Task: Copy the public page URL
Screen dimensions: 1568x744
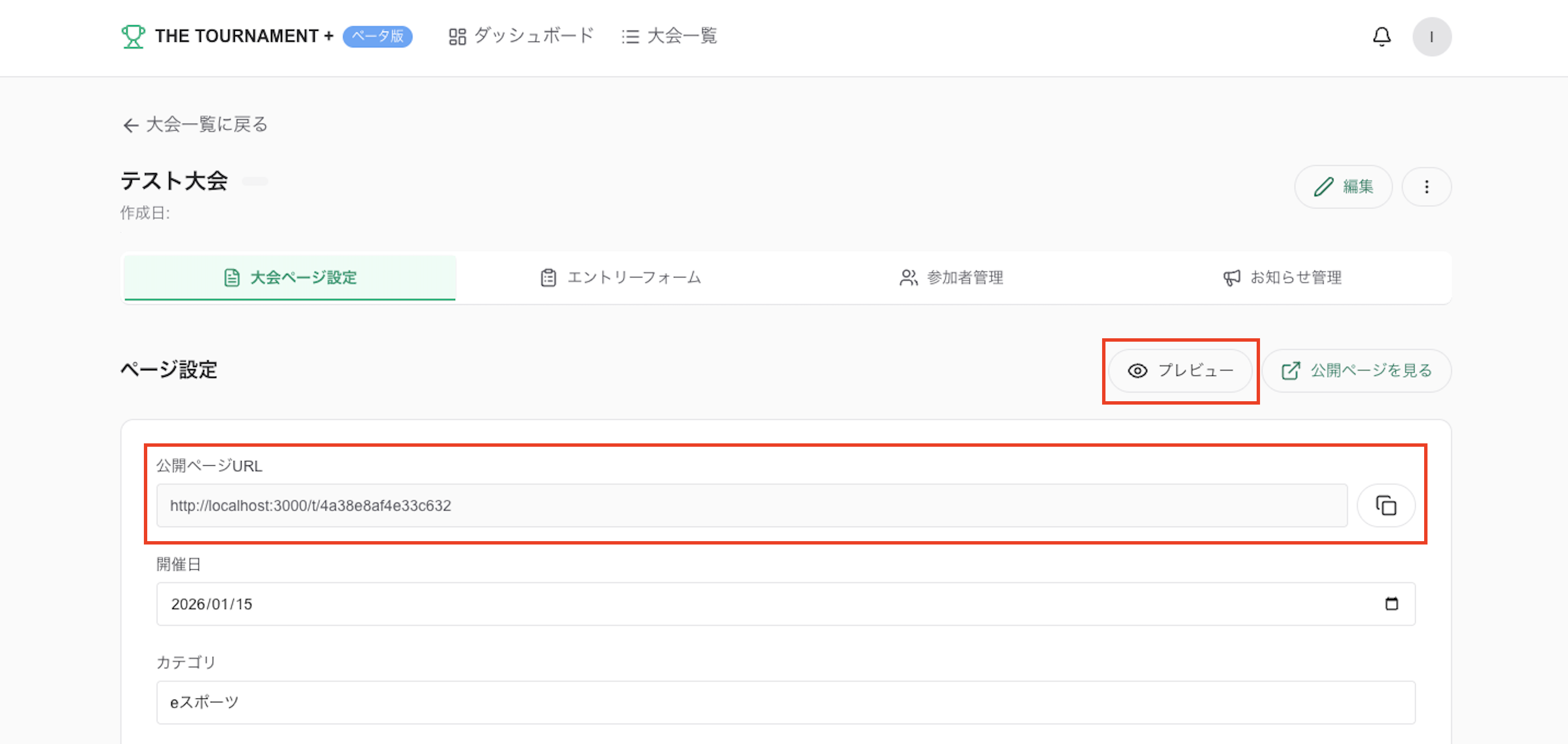Action: tap(1385, 505)
